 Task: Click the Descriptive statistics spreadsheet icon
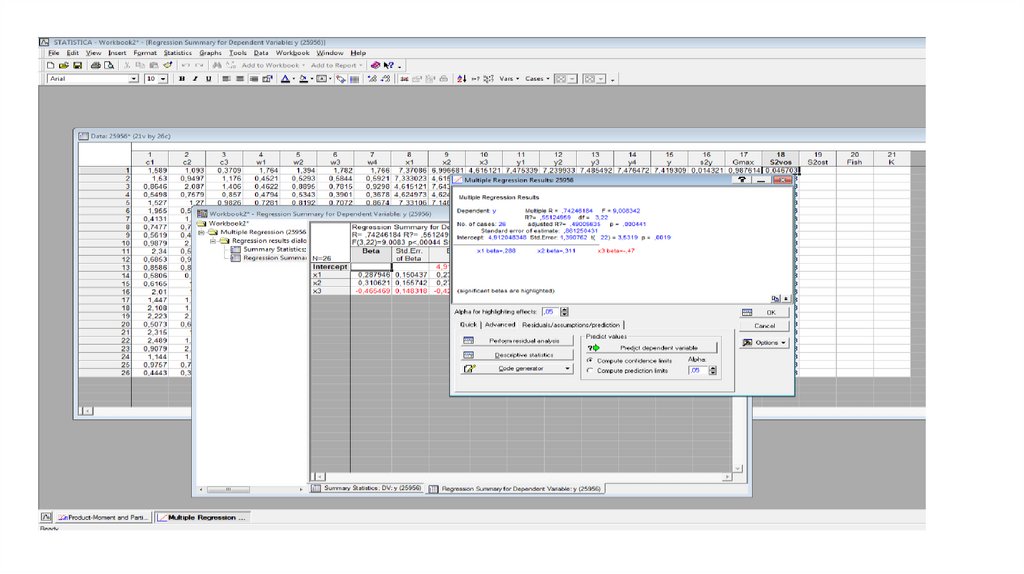(468, 355)
